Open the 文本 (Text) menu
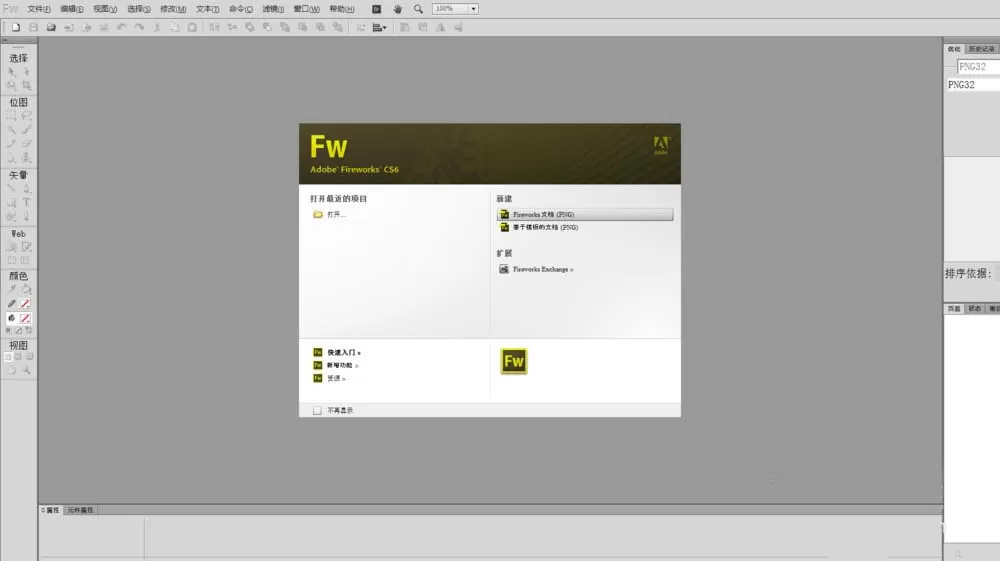1000x561 pixels. tap(207, 9)
